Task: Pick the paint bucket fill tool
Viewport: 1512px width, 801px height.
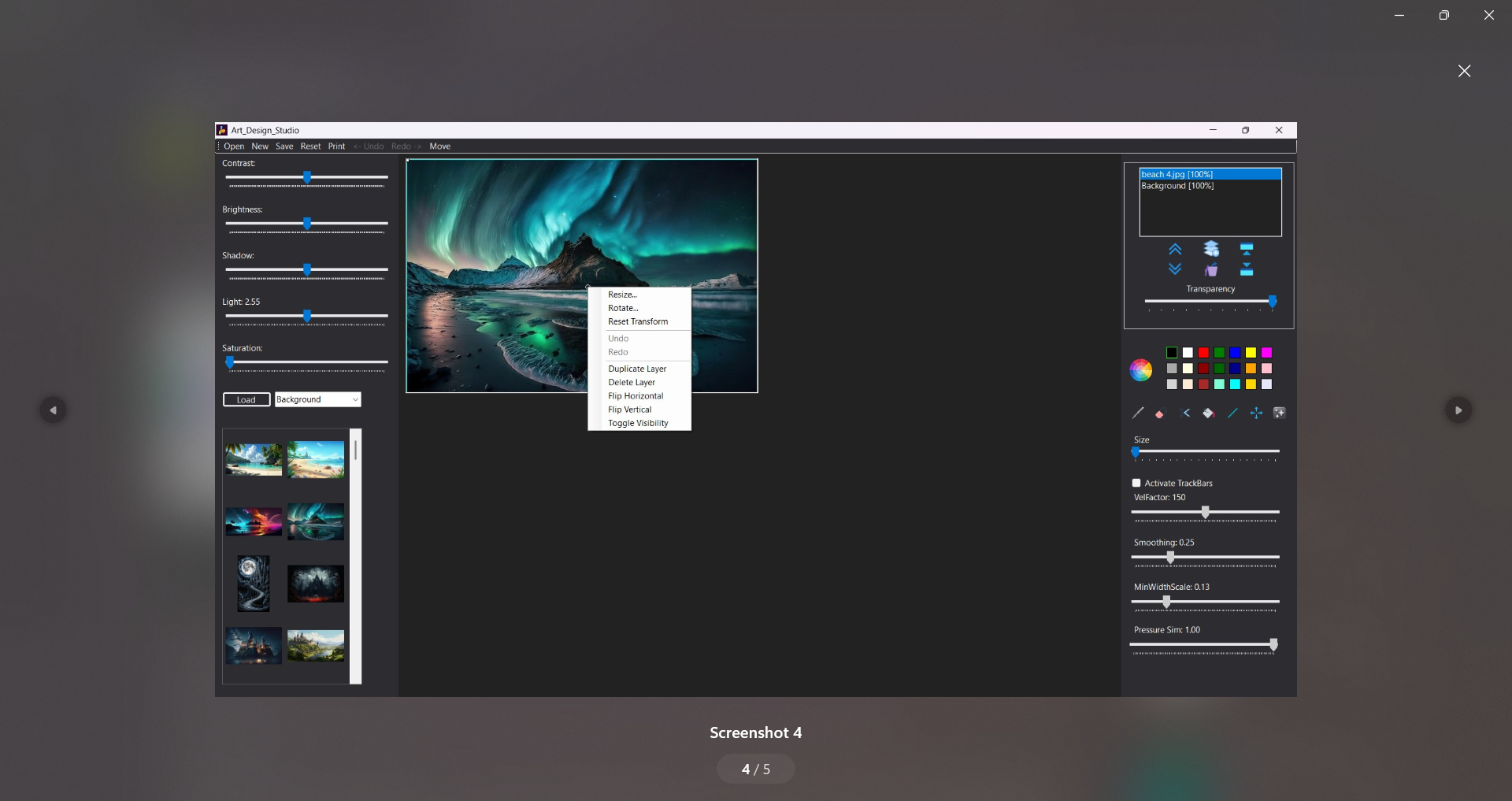Action: (1209, 413)
